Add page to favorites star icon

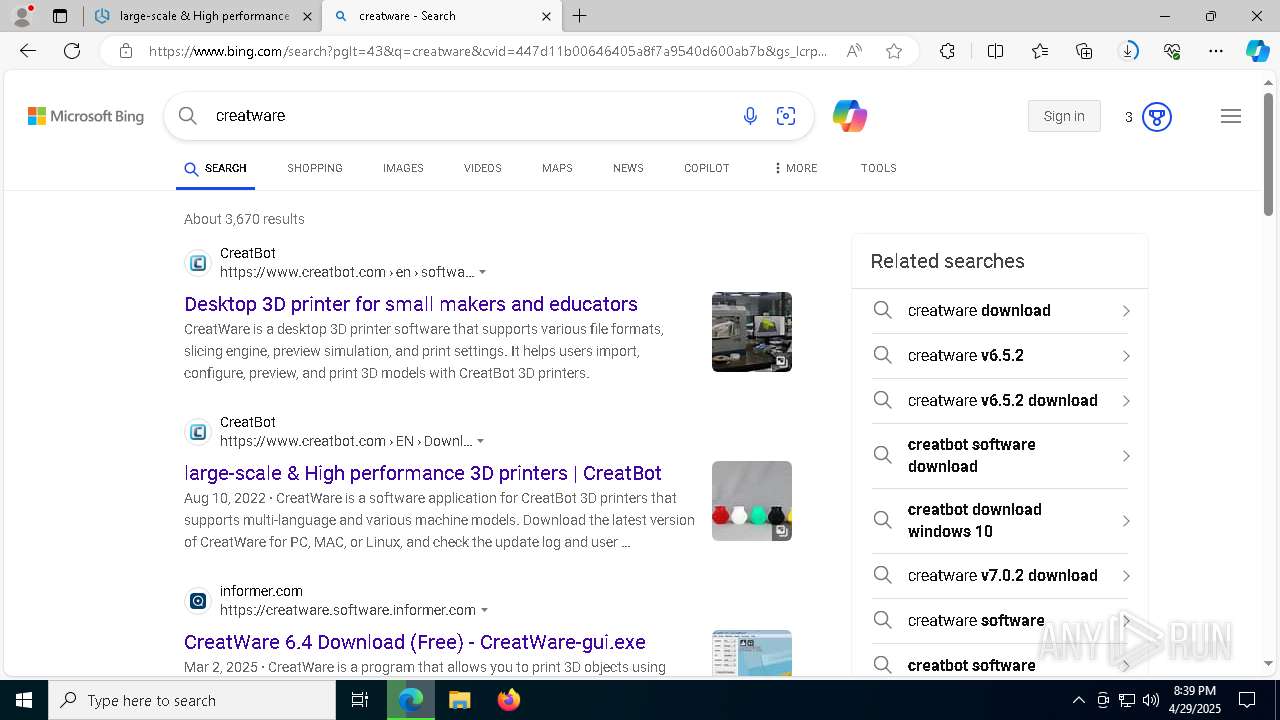894,51
